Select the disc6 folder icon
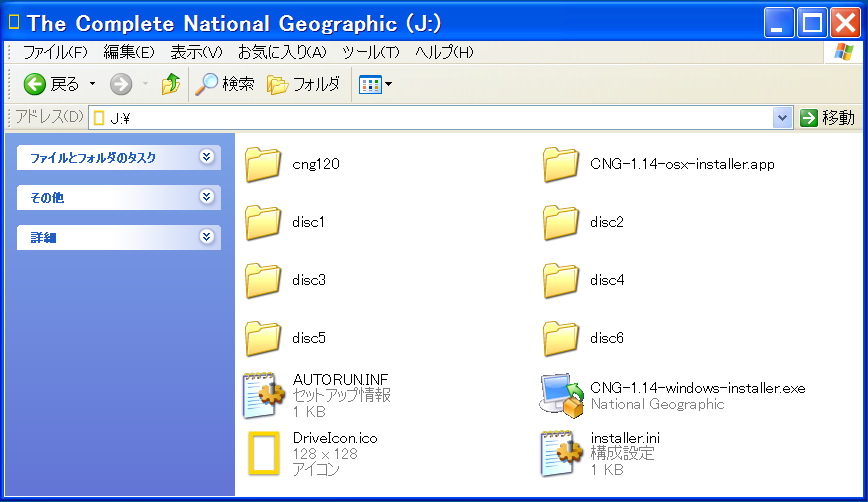The width and height of the screenshot is (868, 502). (561, 338)
